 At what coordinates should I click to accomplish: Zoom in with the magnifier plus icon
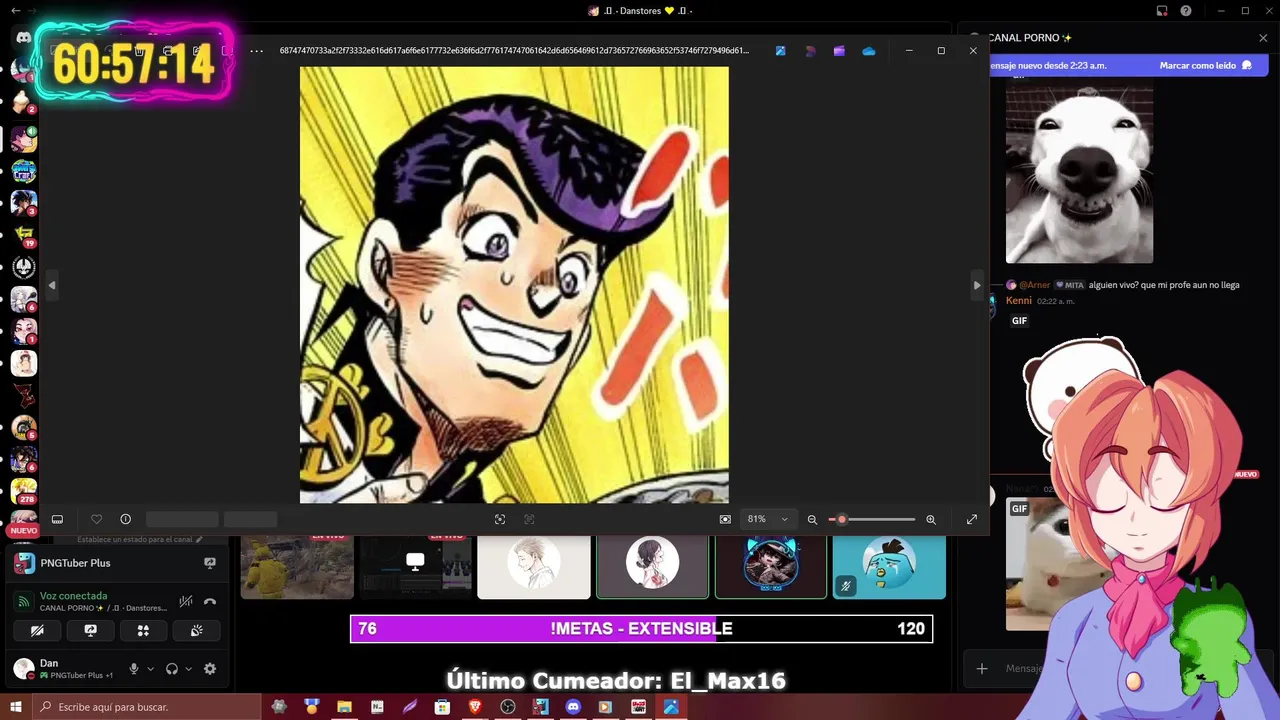point(931,519)
